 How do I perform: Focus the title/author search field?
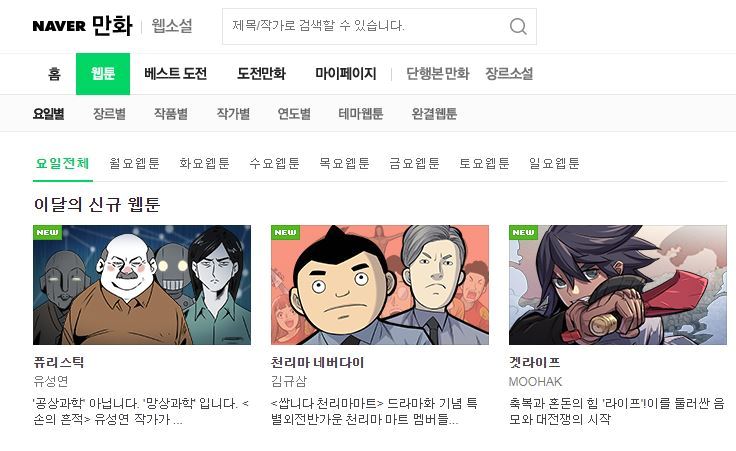coord(365,26)
